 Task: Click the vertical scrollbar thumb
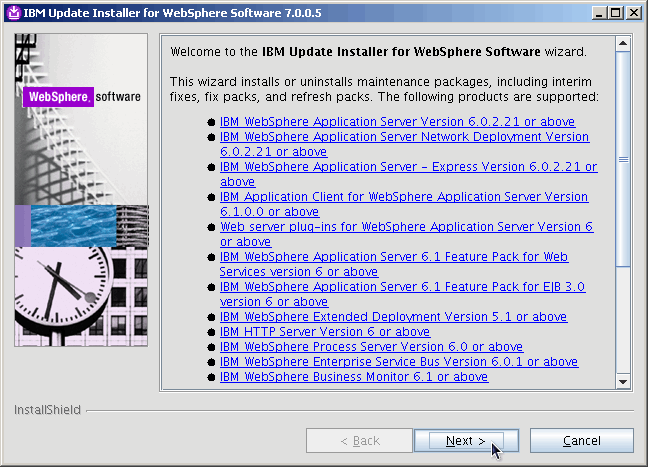click(623, 160)
